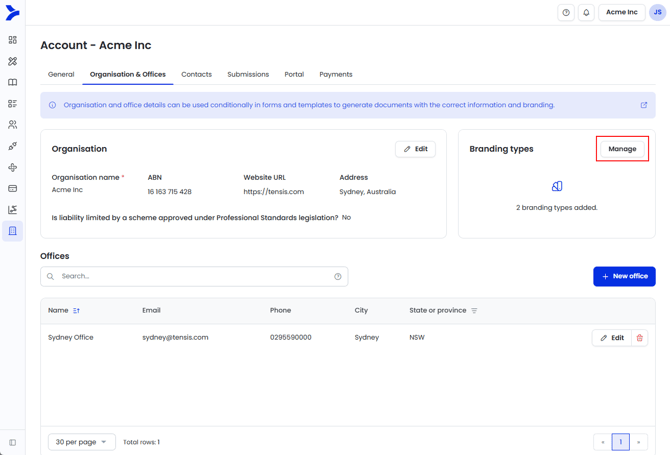
Task: Open the notifications bell
Action: tap(586, 13)
